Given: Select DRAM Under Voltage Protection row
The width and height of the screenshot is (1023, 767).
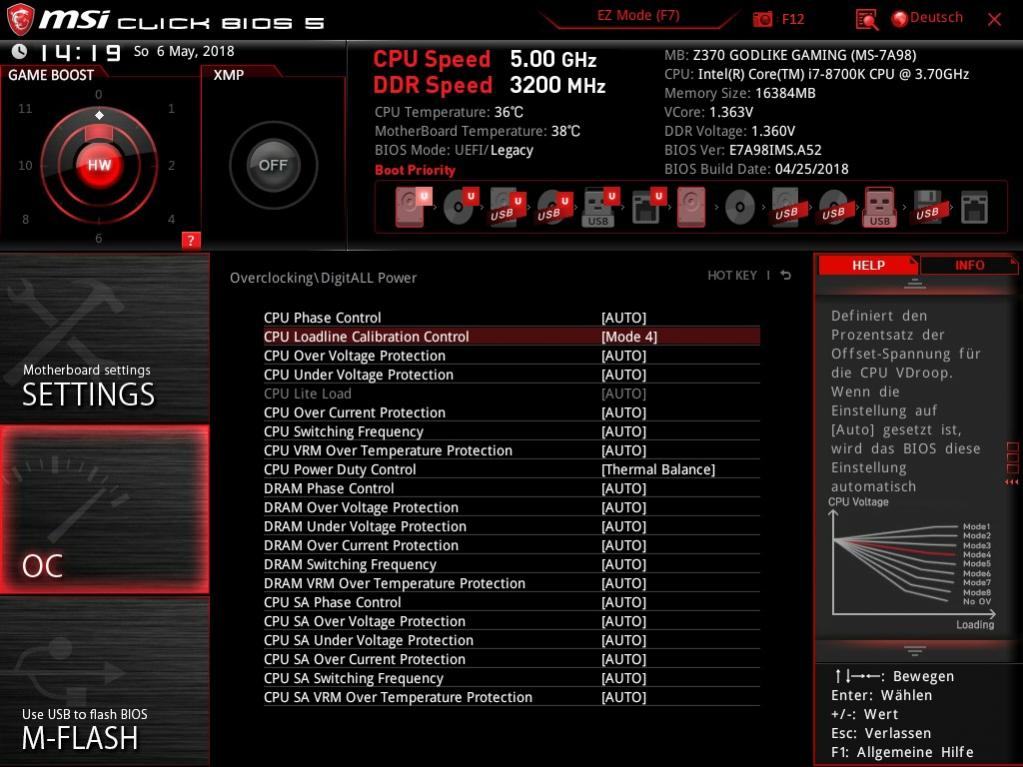Looking at the screenshot, I should (512, 526).
